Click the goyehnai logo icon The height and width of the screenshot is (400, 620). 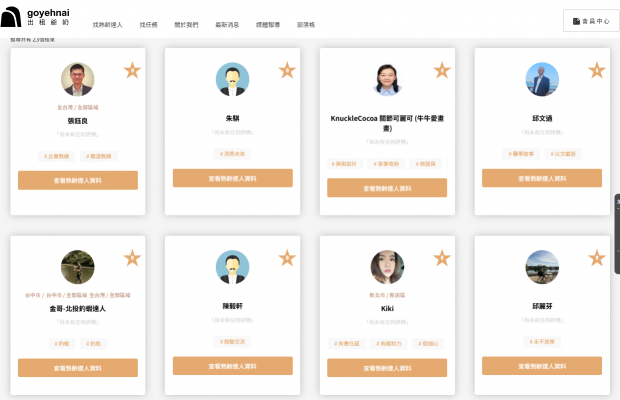point(11,19)
